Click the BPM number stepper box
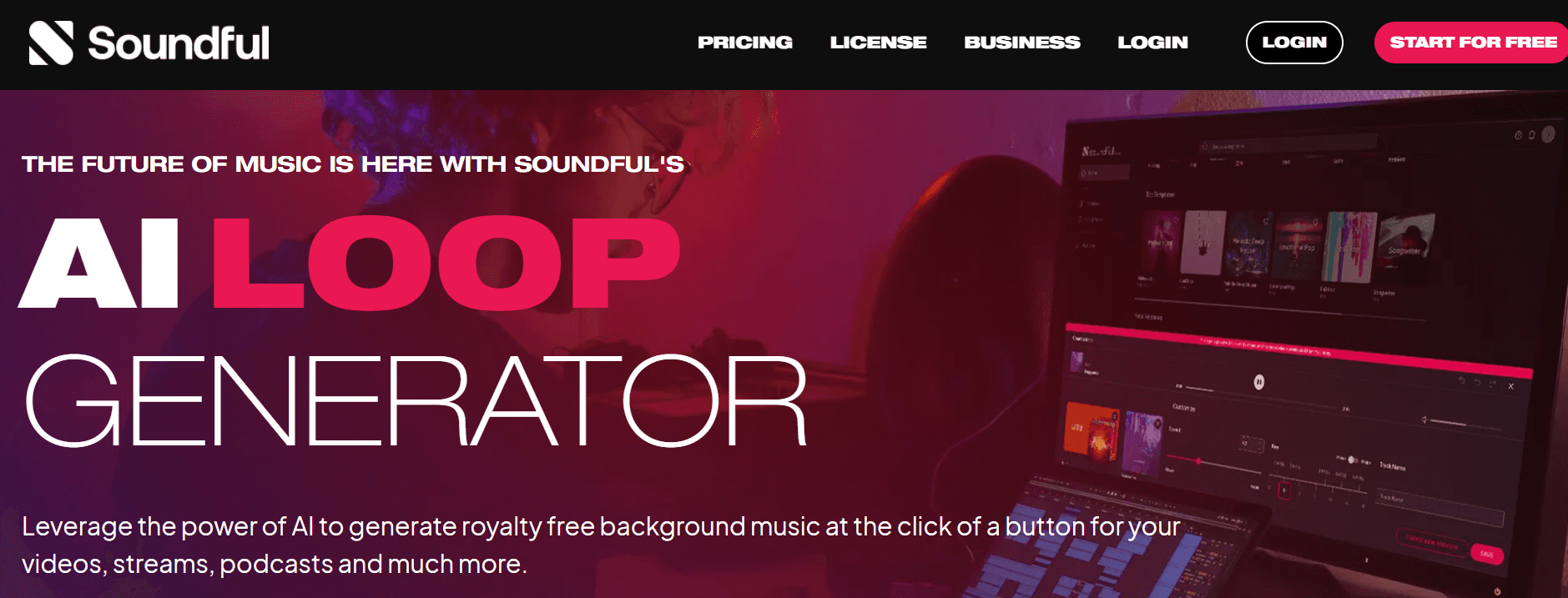Image resolution: width=1568 pixels, height=598 pixels. (x=1251, y=444)
